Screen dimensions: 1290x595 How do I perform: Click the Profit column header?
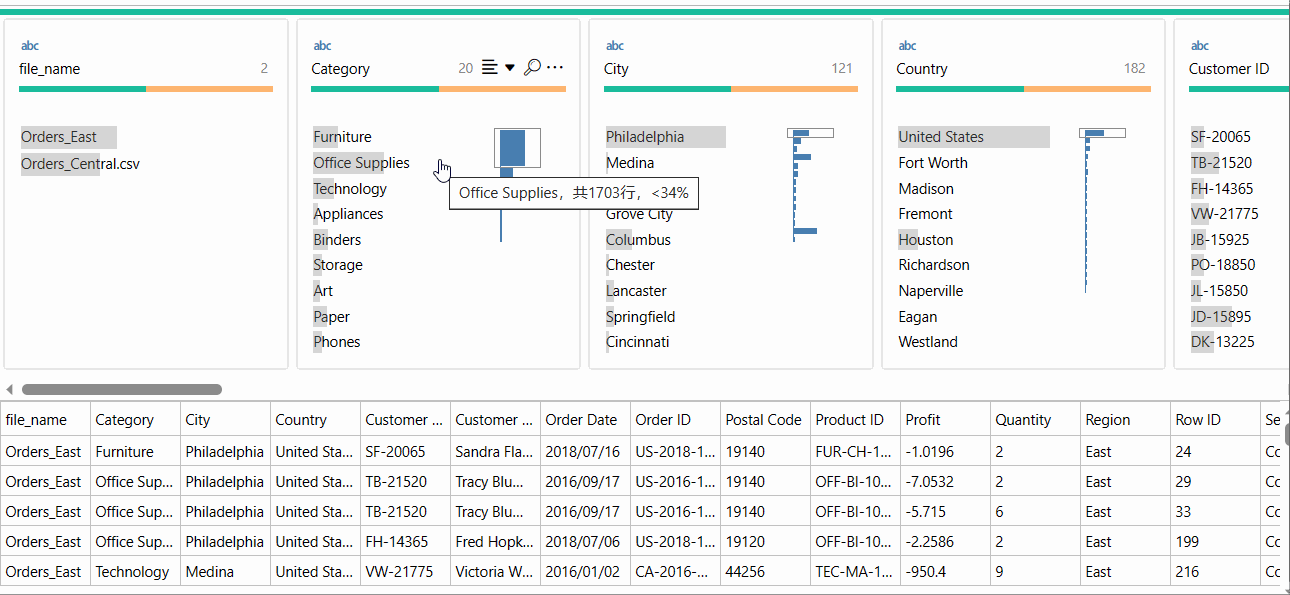click(x=946, y=420)
